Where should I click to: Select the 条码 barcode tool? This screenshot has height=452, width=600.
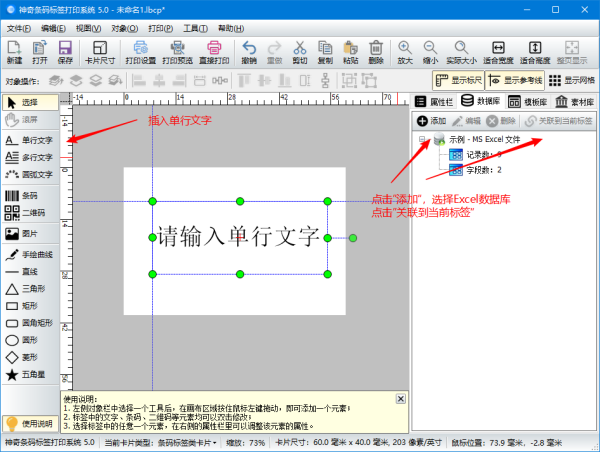[x=27, y=196]
